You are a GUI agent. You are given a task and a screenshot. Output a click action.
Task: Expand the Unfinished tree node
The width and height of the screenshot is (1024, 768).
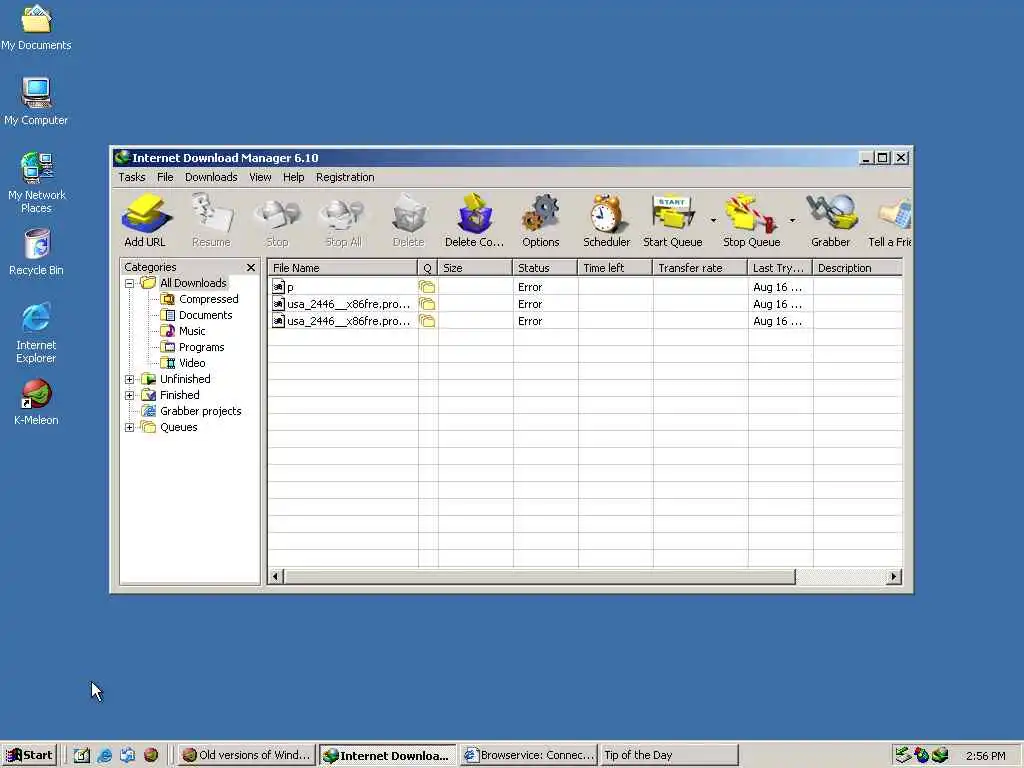point(129,379)
